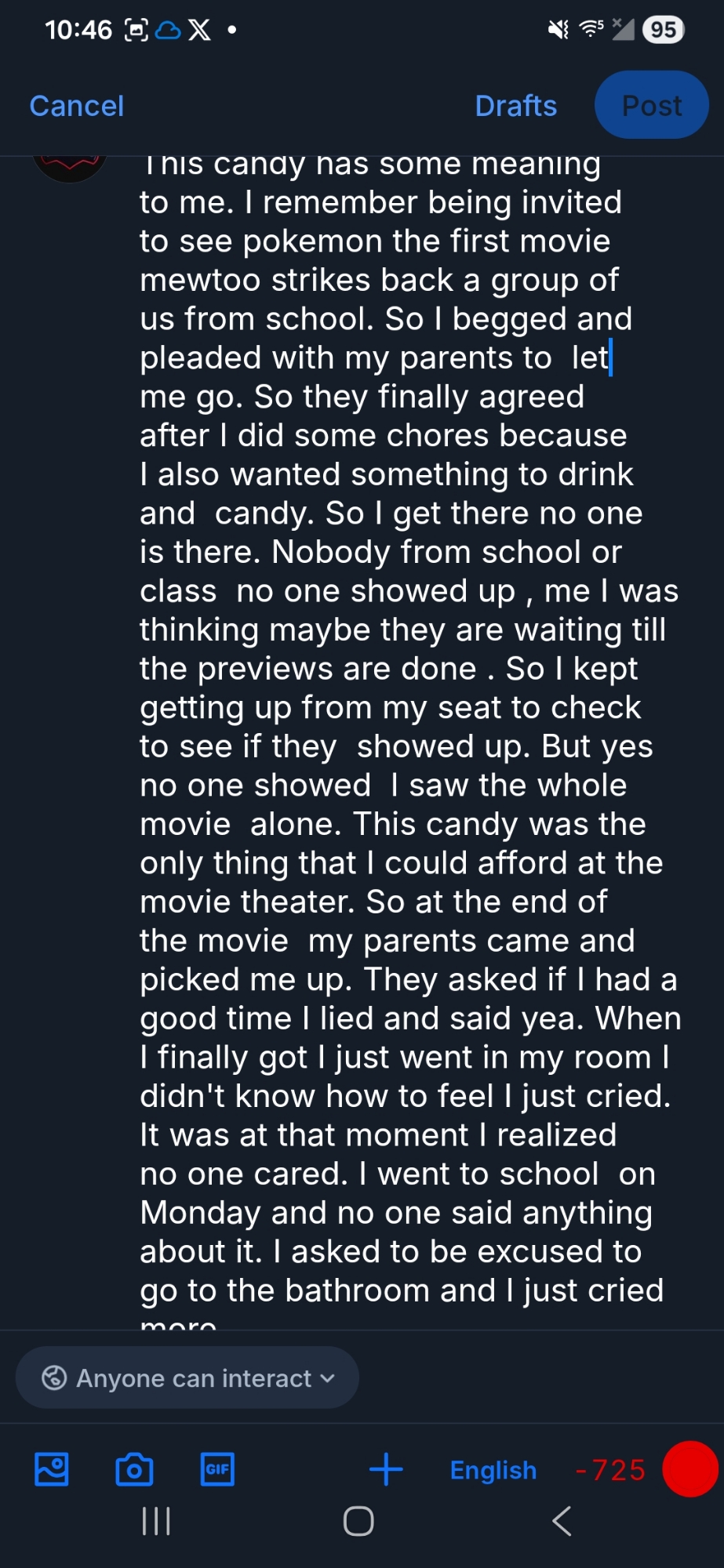Open the Drafts list
Screen dimensions: 724x1568
(x=515, y=106)
